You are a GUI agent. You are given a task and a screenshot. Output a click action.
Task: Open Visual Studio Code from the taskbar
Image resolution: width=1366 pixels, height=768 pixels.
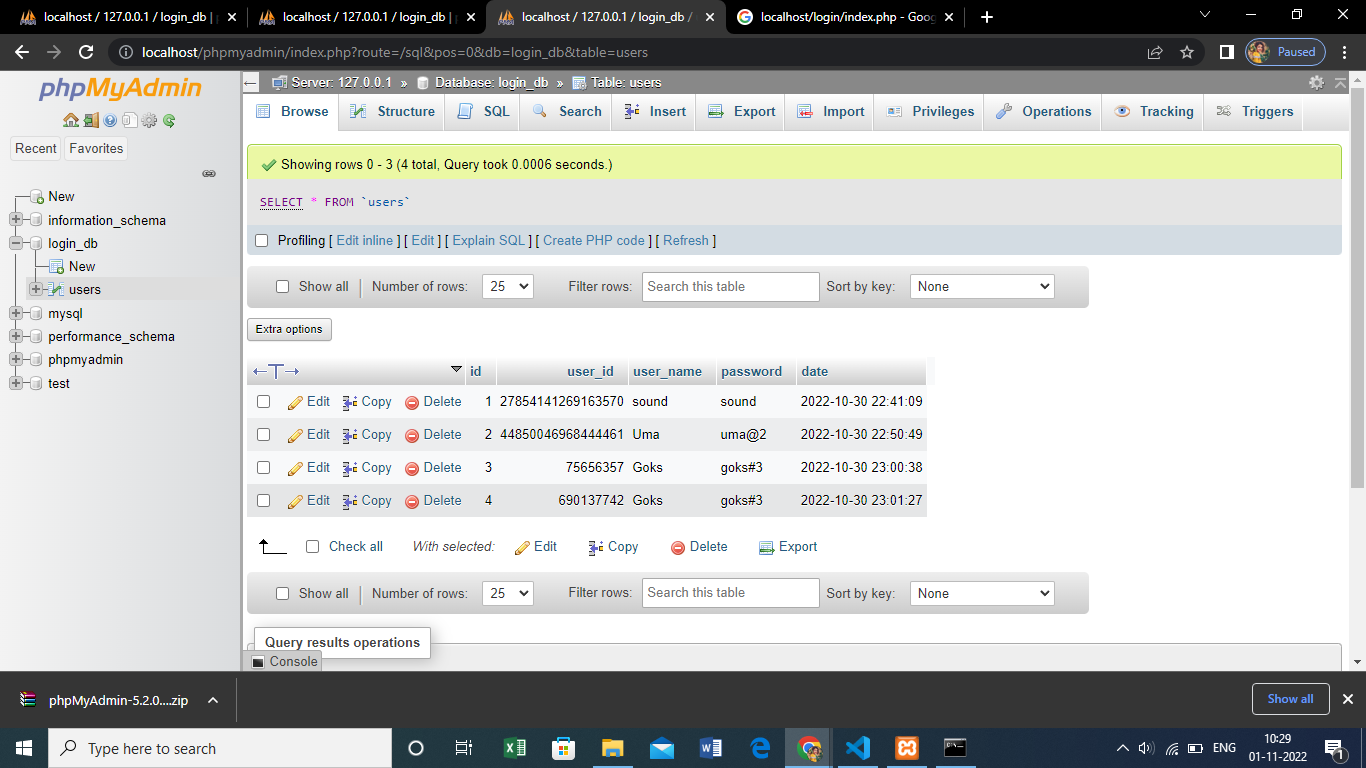point(857,747)
